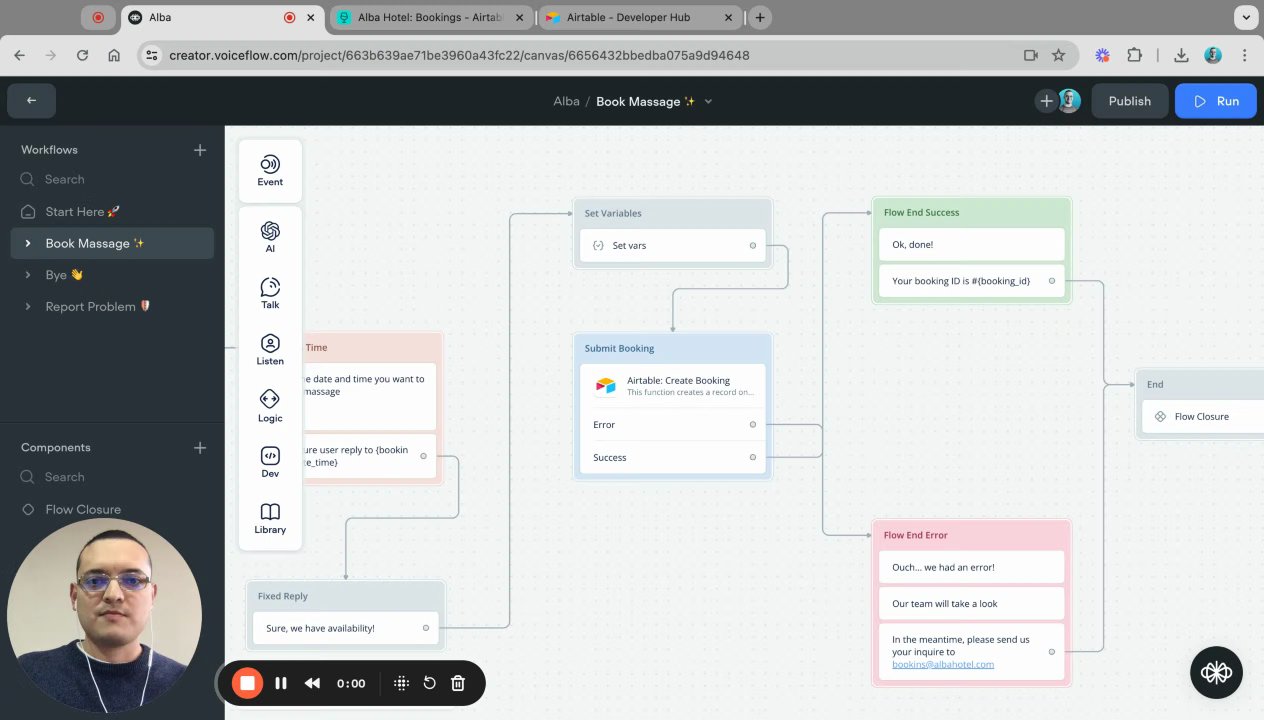Rewind the recording

click(x=312, y=683)
